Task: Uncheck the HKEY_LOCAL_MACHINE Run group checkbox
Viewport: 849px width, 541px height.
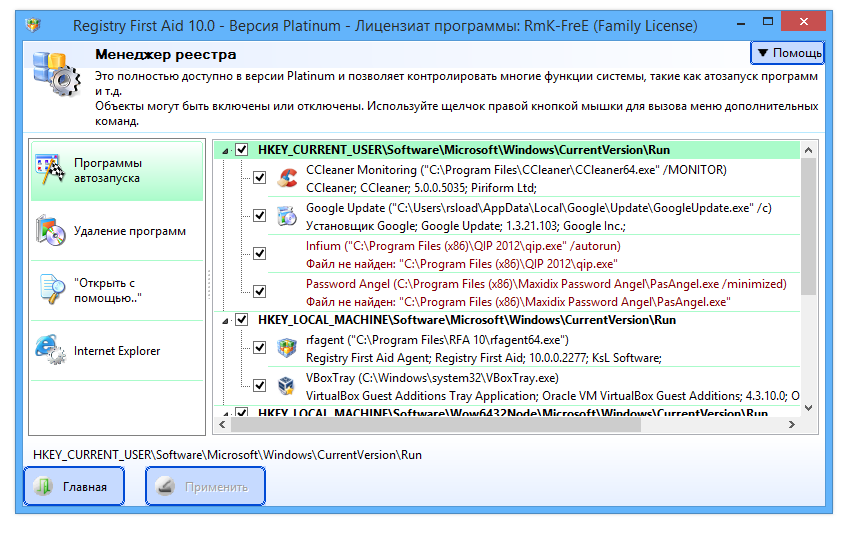Action: pyautogui.click(x=241, y=320)
